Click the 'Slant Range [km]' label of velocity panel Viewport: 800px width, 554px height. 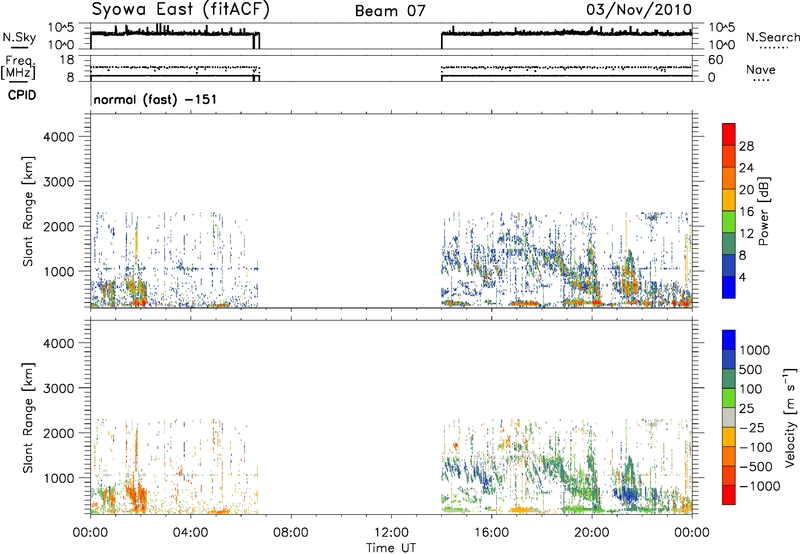click(x=28, y=418)
